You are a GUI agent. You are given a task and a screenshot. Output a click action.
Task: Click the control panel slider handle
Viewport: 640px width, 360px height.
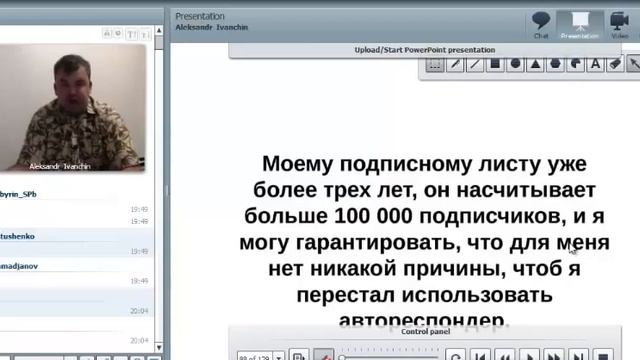point(342,358)
